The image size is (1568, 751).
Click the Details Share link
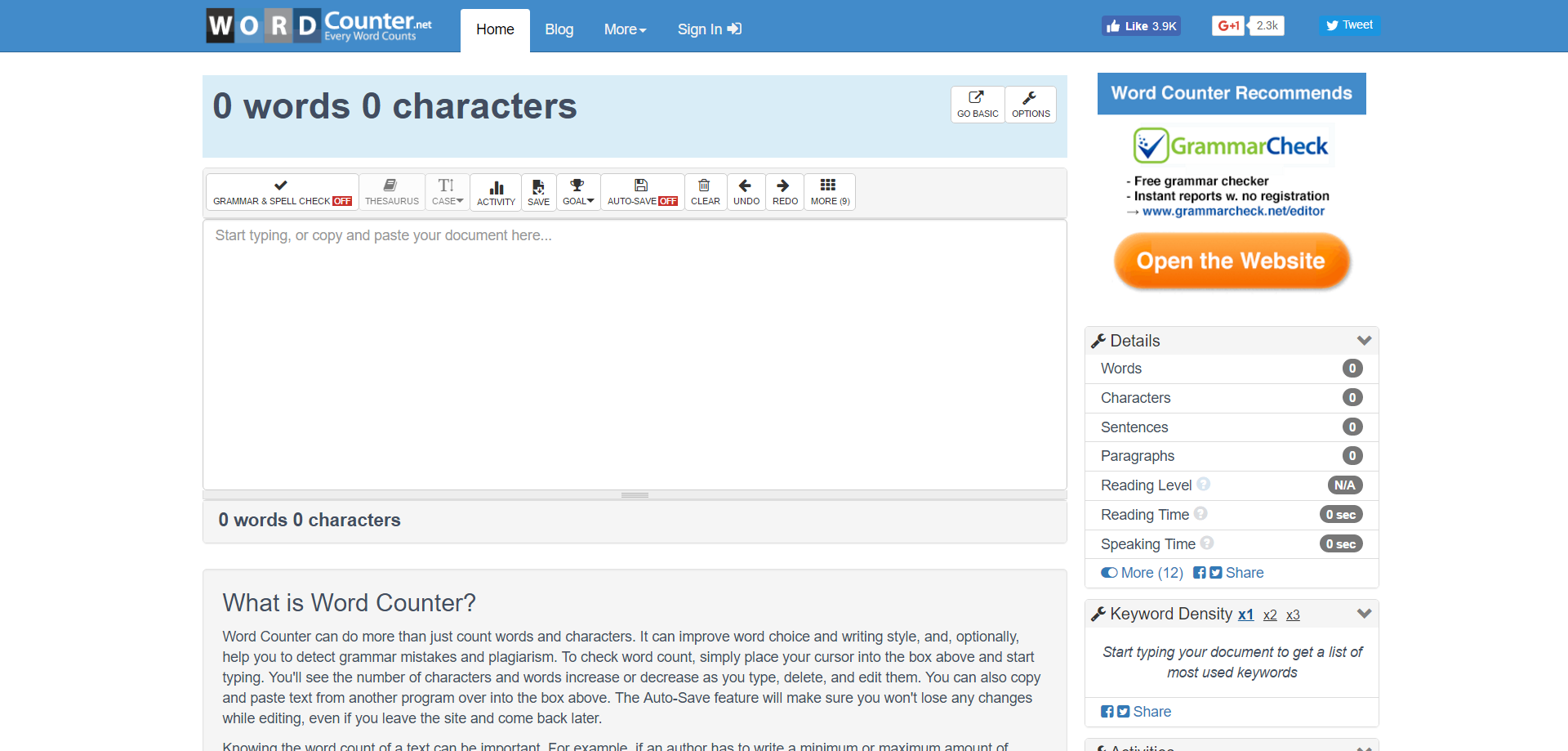1245,573
